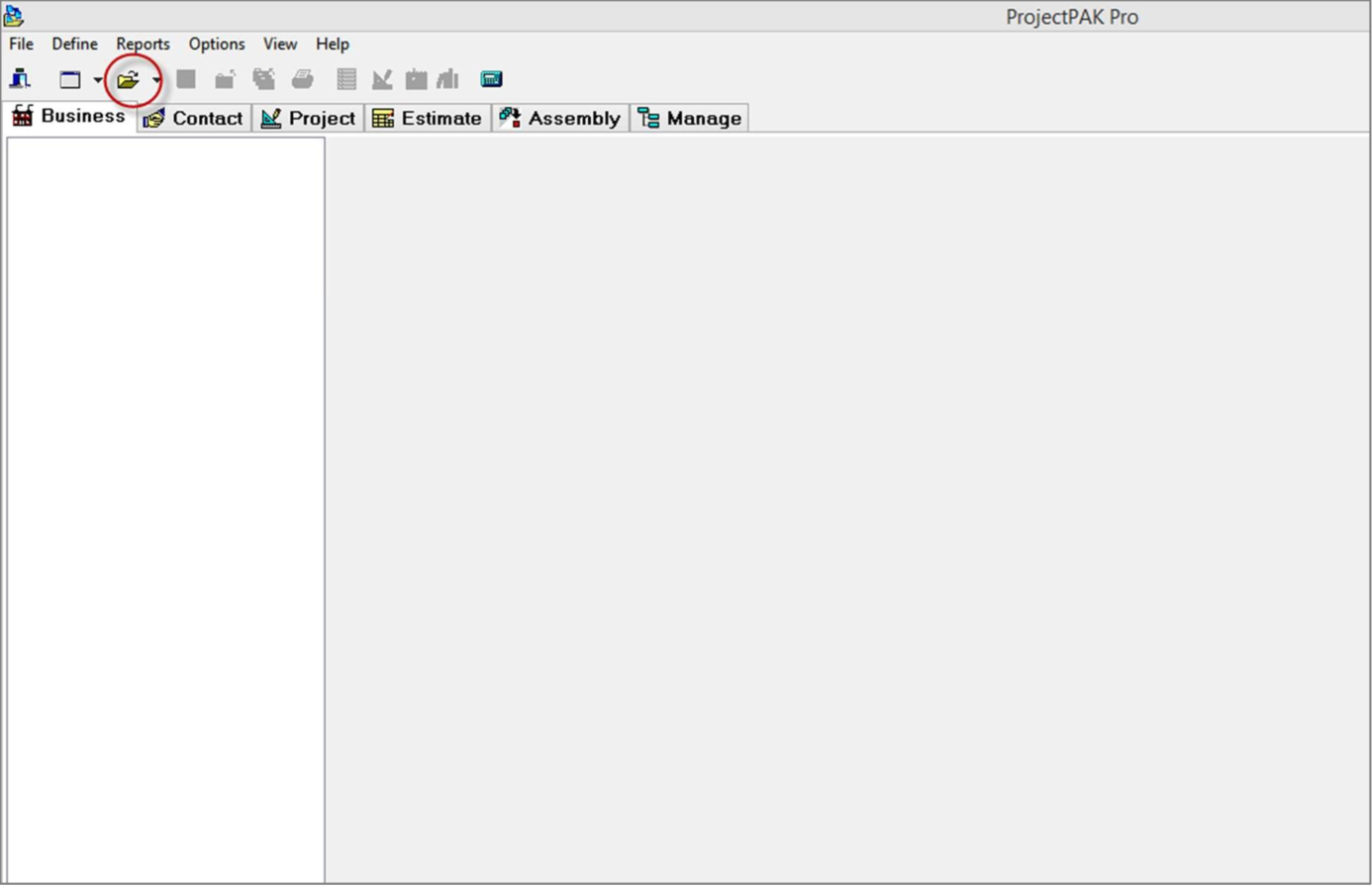The height and width of the screenshot is (886, 1372).
Task: Click the folder-out toolbar icon
Action: pyautogui.click(x=225, y=78)
